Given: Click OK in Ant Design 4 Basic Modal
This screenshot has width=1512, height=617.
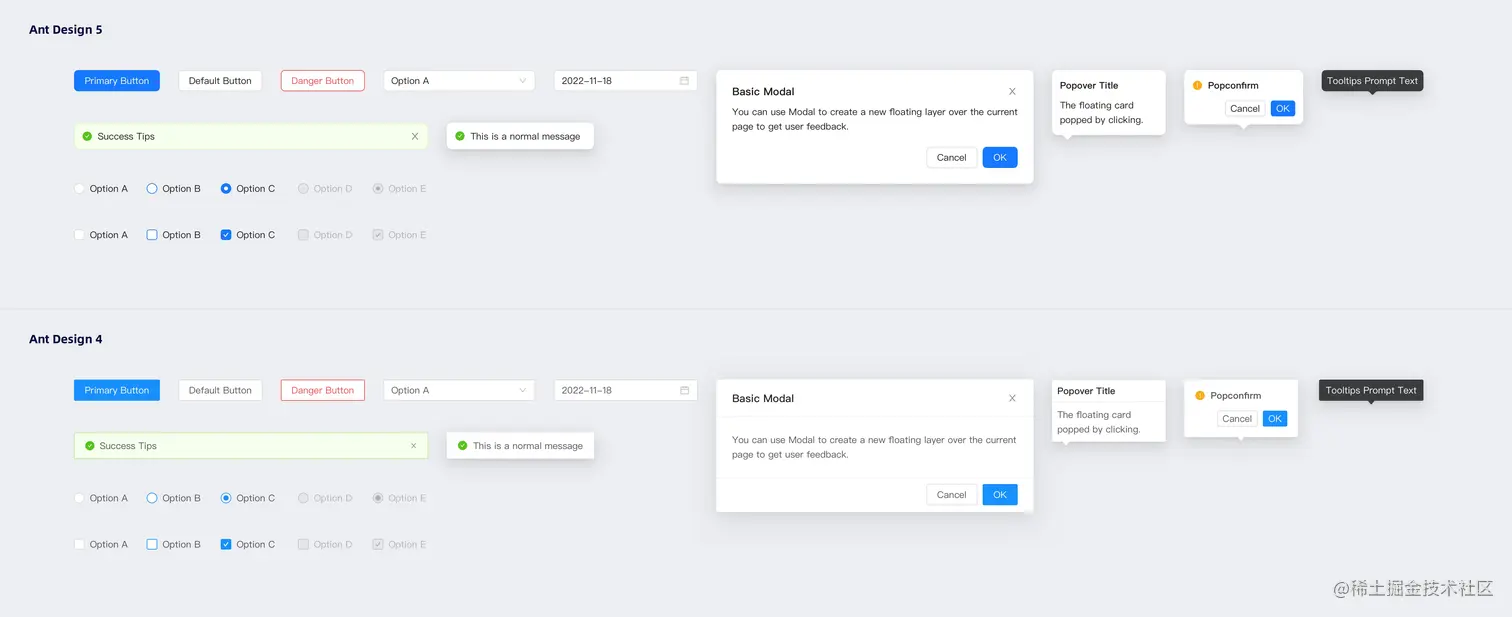Looking at the screenshot, I should [1000, 494].
